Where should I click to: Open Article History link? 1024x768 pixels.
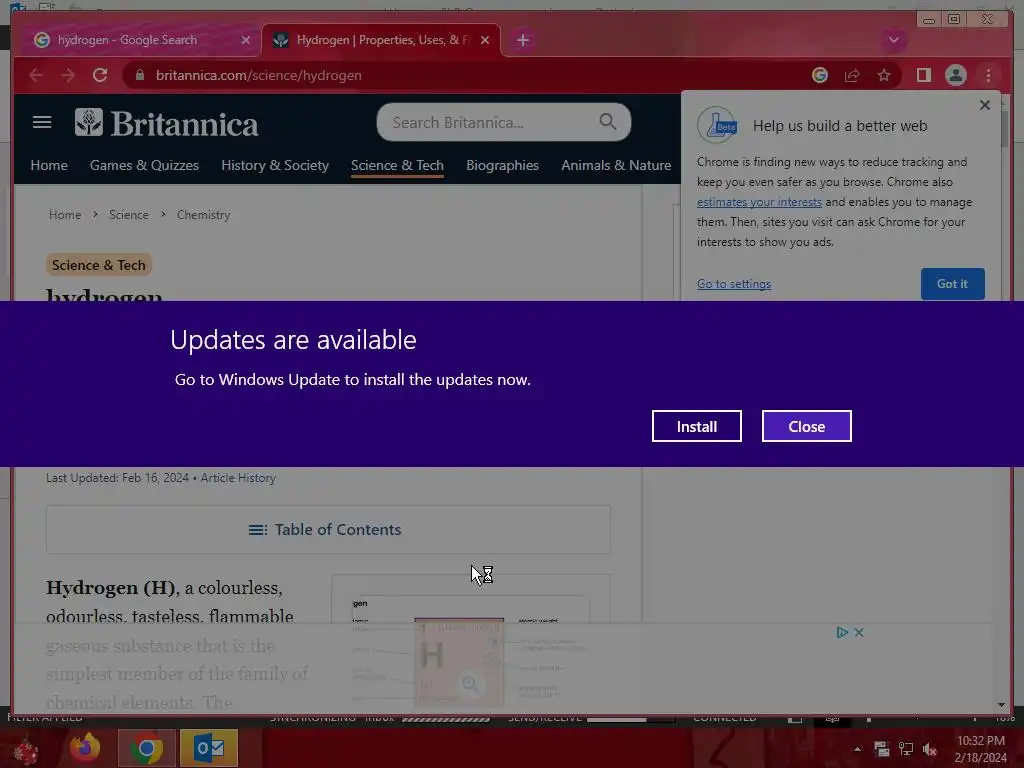click(x=238, y=478)
